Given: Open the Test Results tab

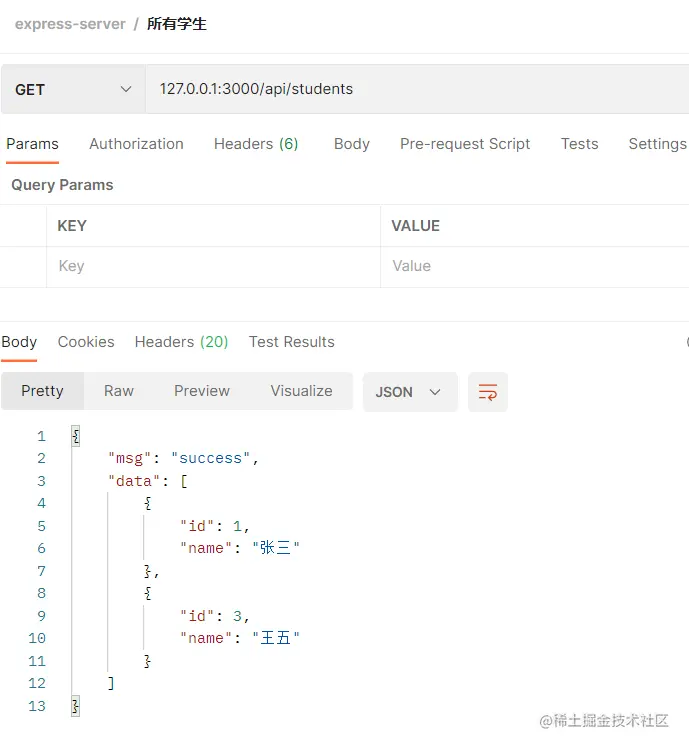Looking at the screenshot, I should 292,342.
